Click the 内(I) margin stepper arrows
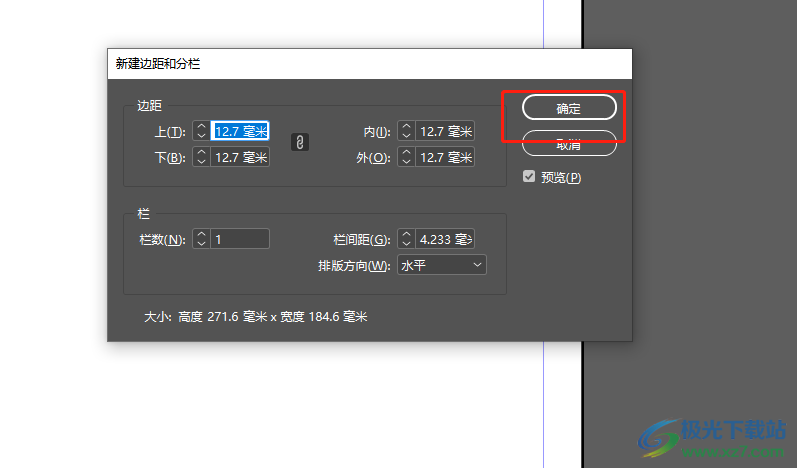Screen dimensions: 797x468 coord(406,131)
